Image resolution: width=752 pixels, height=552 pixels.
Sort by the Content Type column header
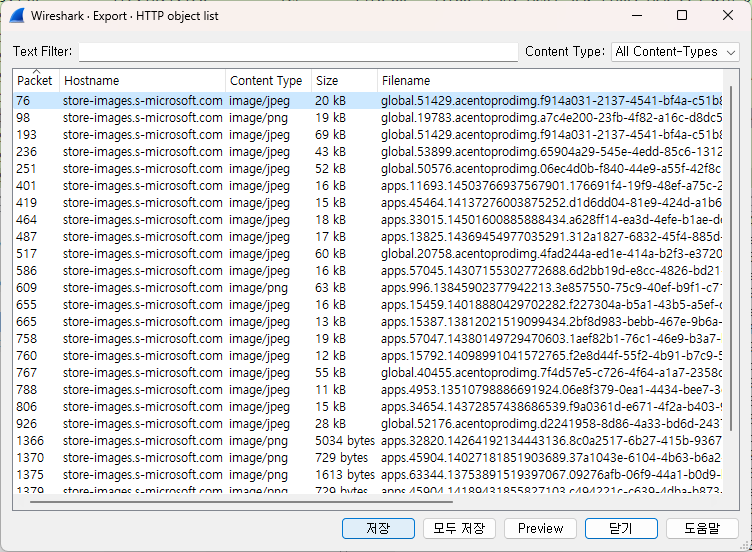click(x=268, y=81)
